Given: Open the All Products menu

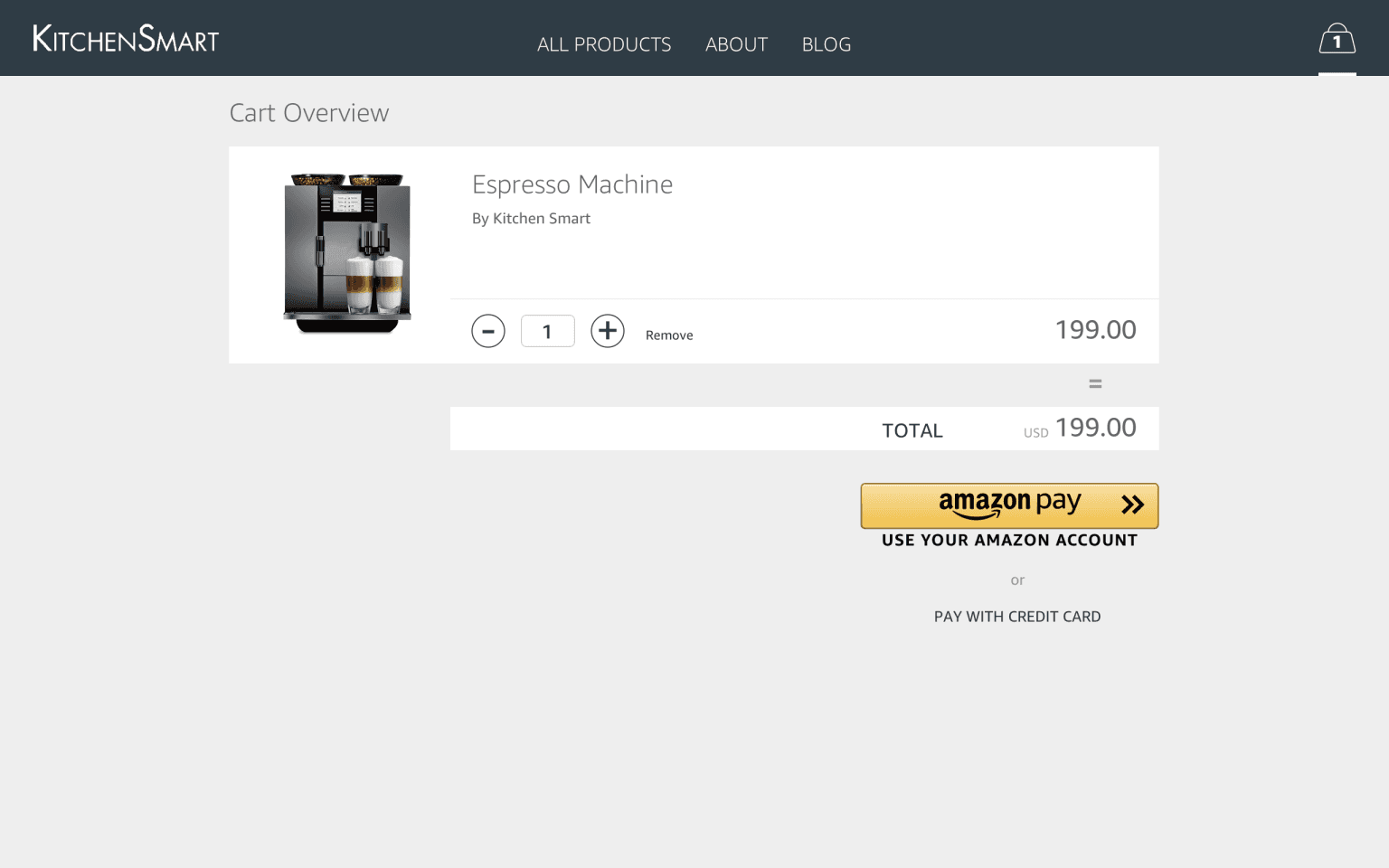Looking at the screenshot, I should coord(604,44).
